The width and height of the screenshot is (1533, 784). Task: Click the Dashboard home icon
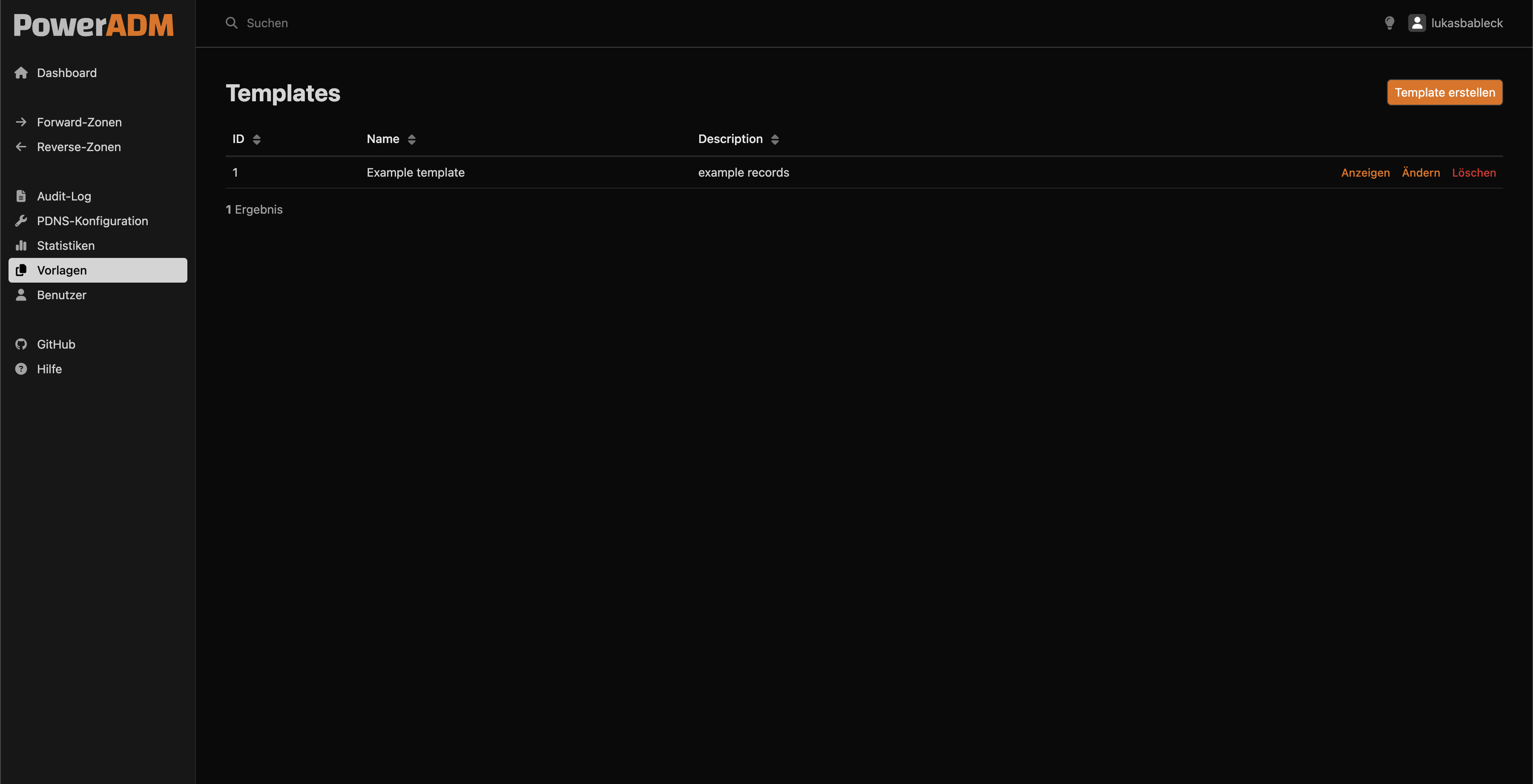point(21,73)
